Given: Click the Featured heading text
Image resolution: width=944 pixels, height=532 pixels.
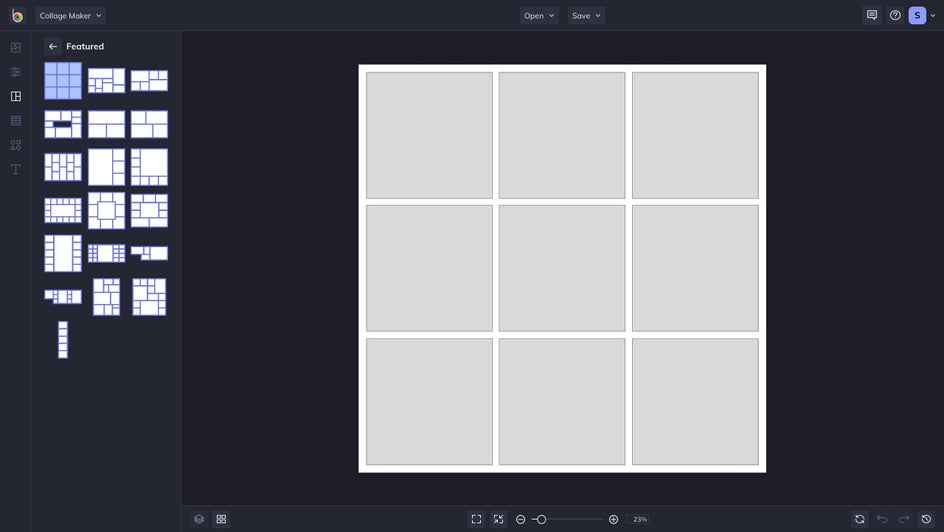Looking at the screenshot, I should pos(85,46).
